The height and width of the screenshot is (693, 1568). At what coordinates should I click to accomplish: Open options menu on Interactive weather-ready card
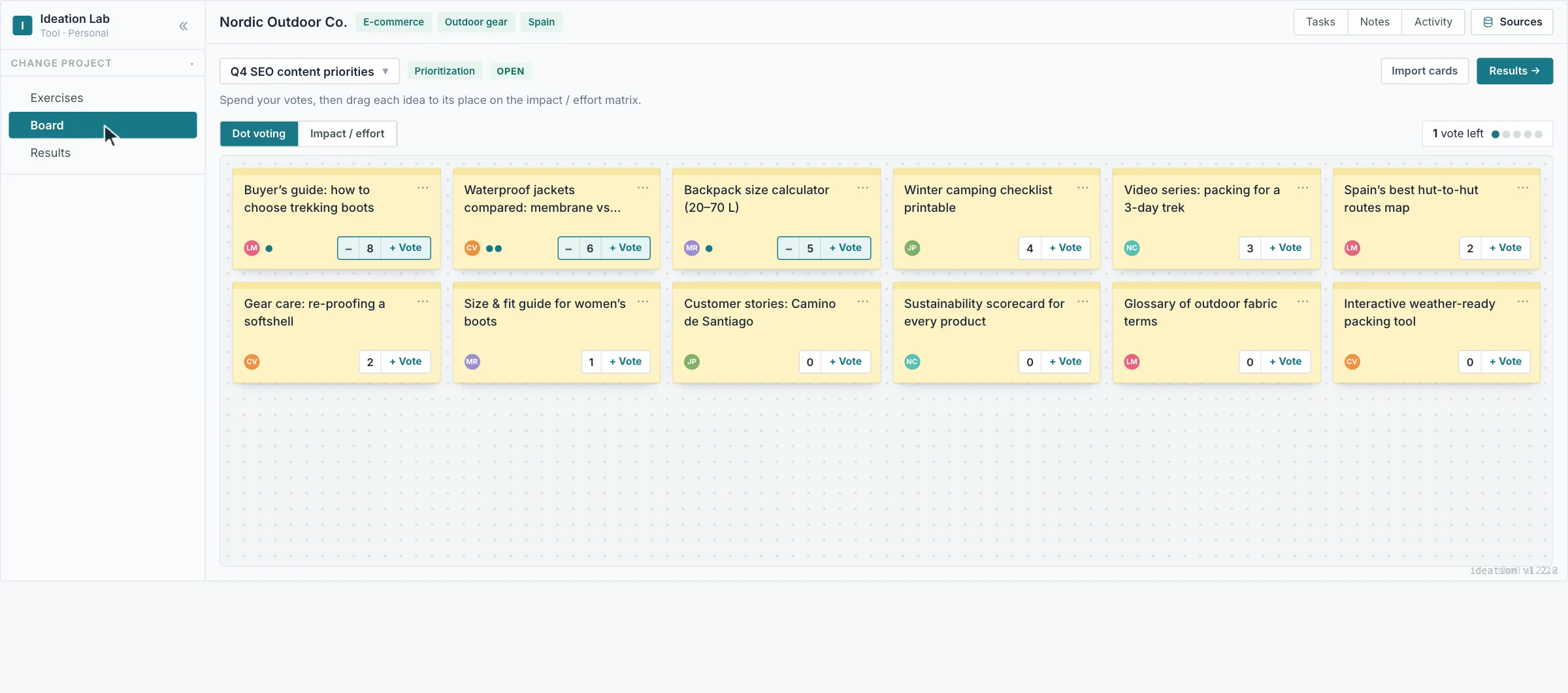(1522, 302)
